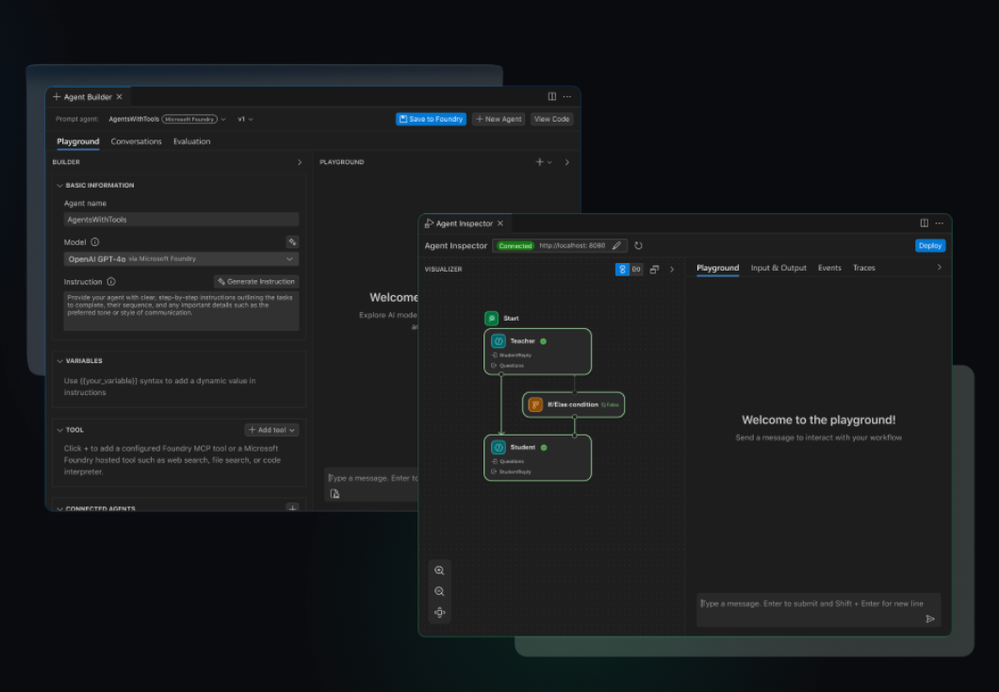Click the New Agent button
Screen dimensions: 999x692
click(x=498, y=119)
